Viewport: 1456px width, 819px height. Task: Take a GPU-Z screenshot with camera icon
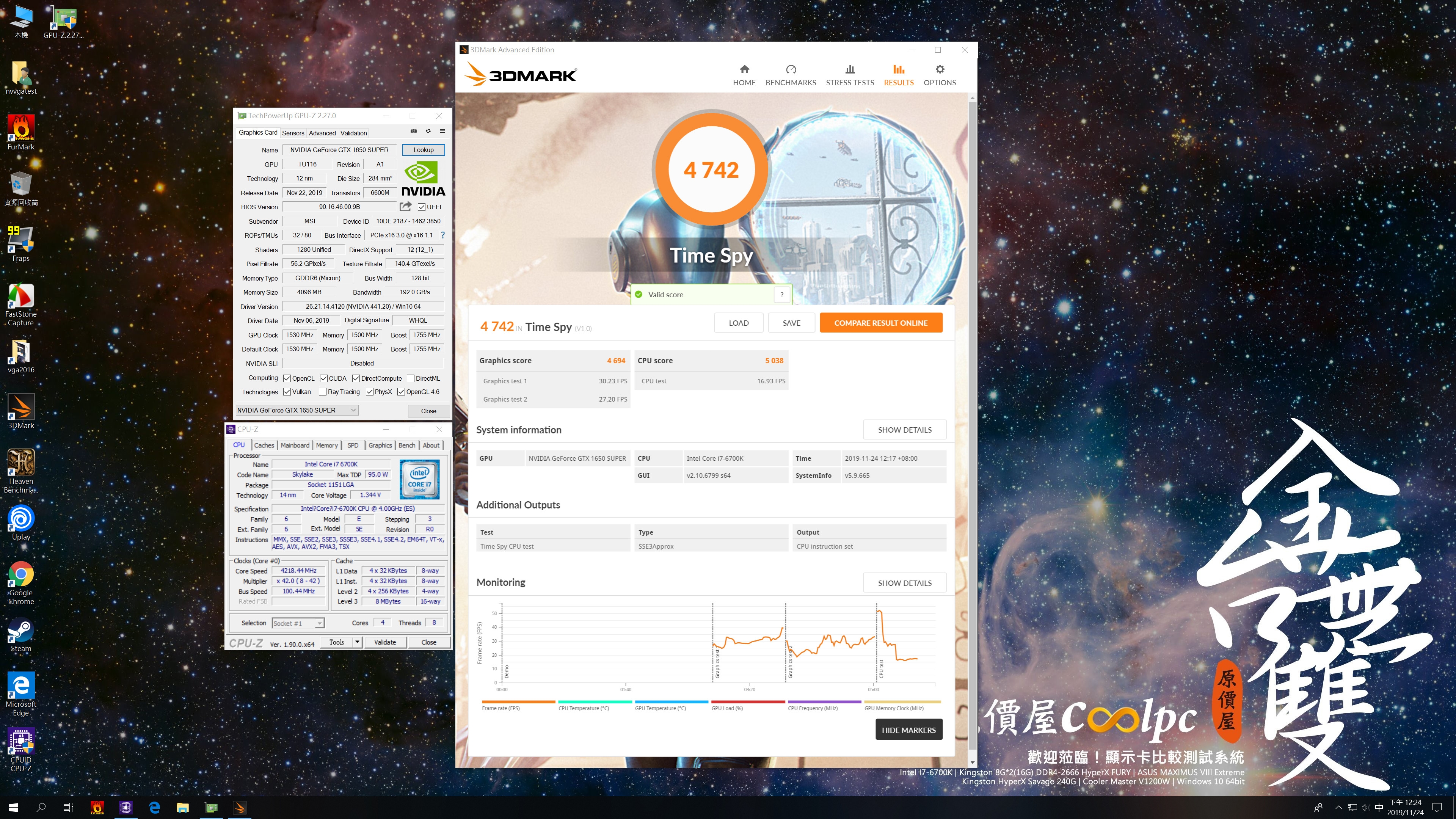click(x=413, y=131)
